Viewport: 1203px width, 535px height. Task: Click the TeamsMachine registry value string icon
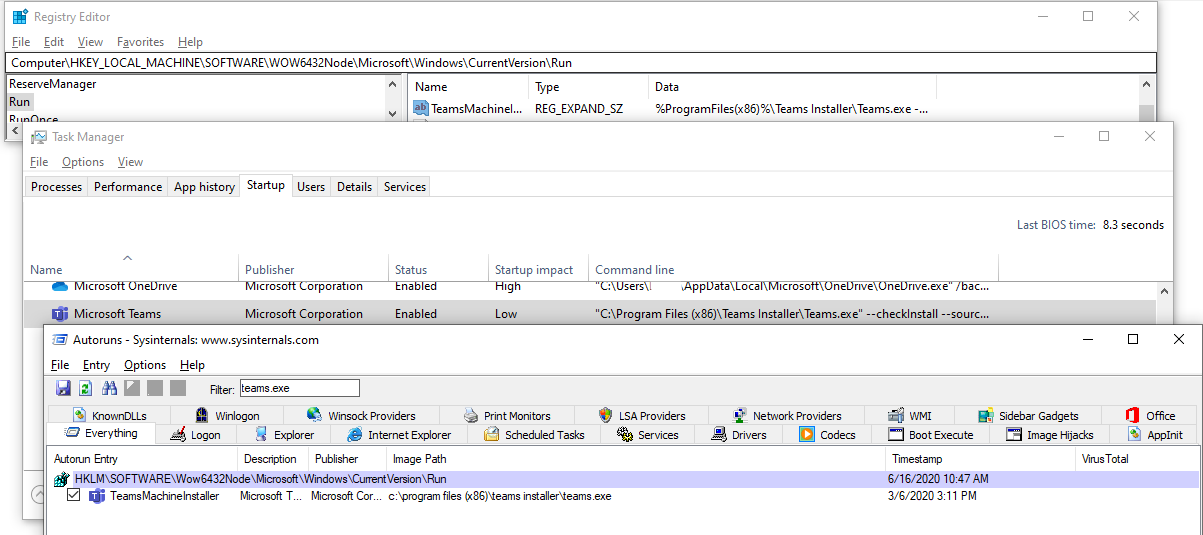[421, 108]
